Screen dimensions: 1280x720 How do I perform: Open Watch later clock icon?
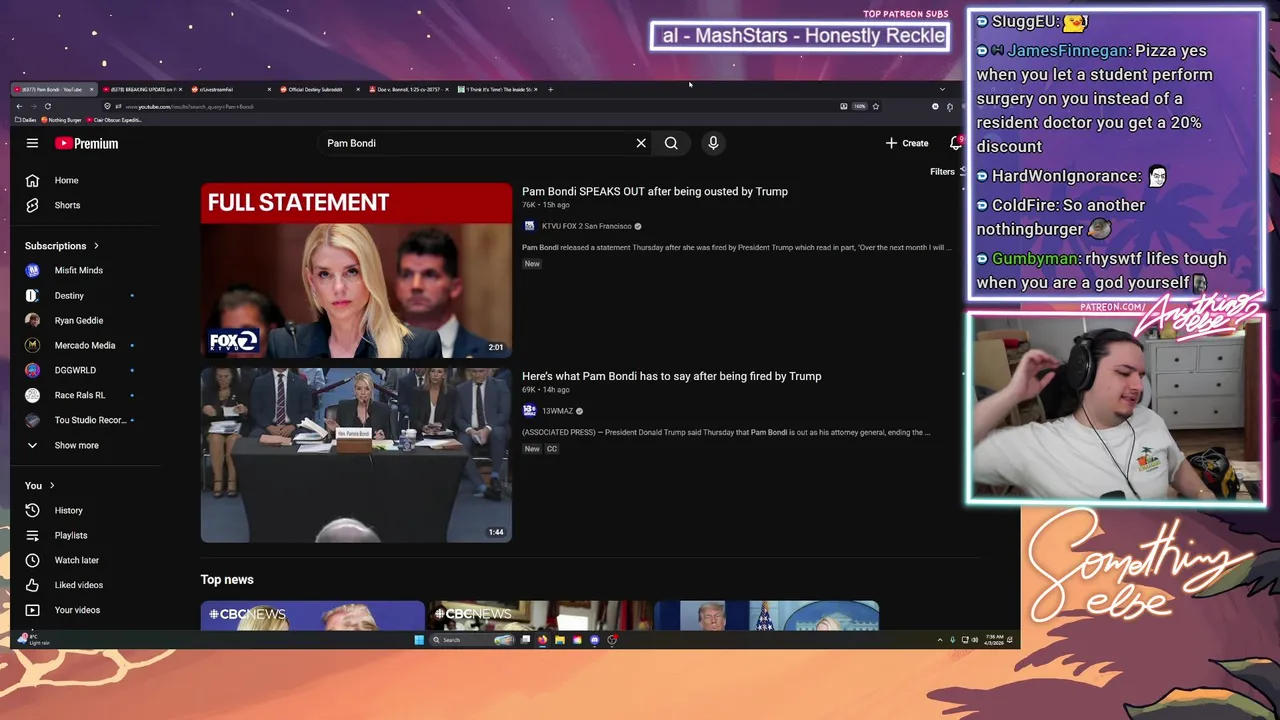click(x=32, y=560)
